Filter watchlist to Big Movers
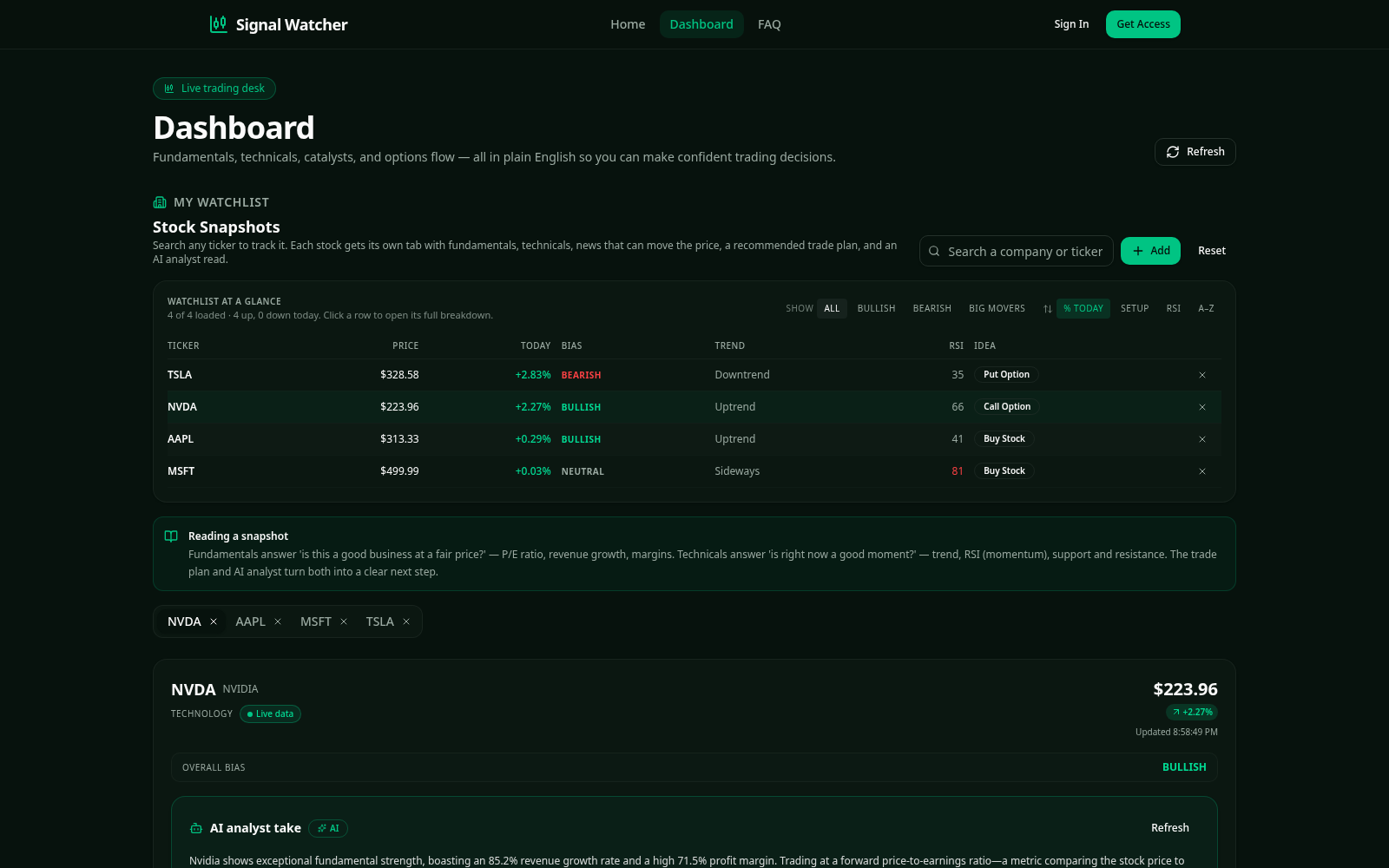The height and width of the screenshot is (868, 1389). point(997,308)
